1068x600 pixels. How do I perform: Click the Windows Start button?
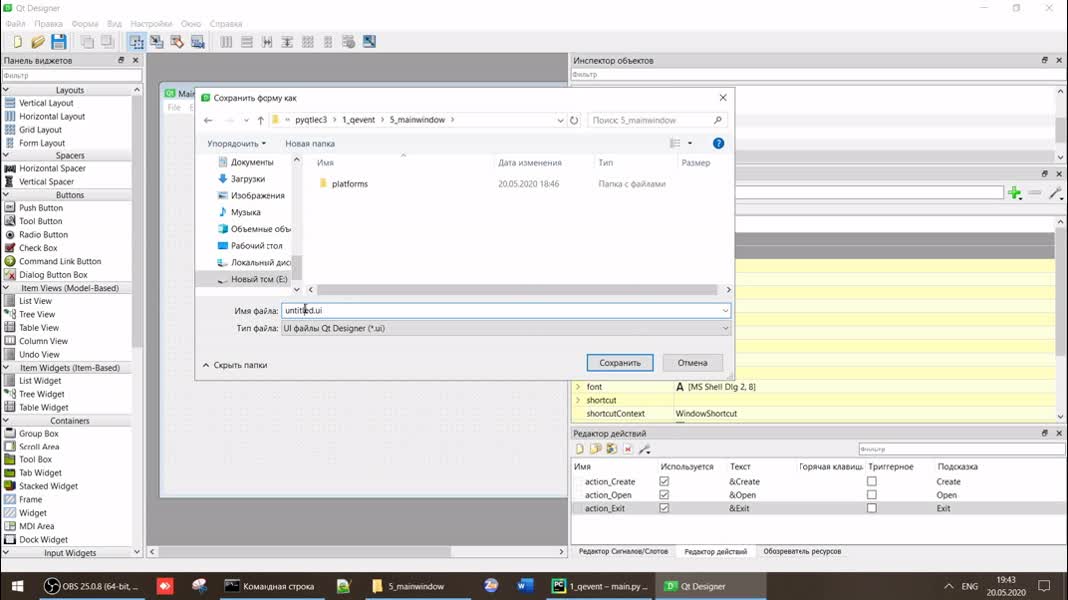18,586
